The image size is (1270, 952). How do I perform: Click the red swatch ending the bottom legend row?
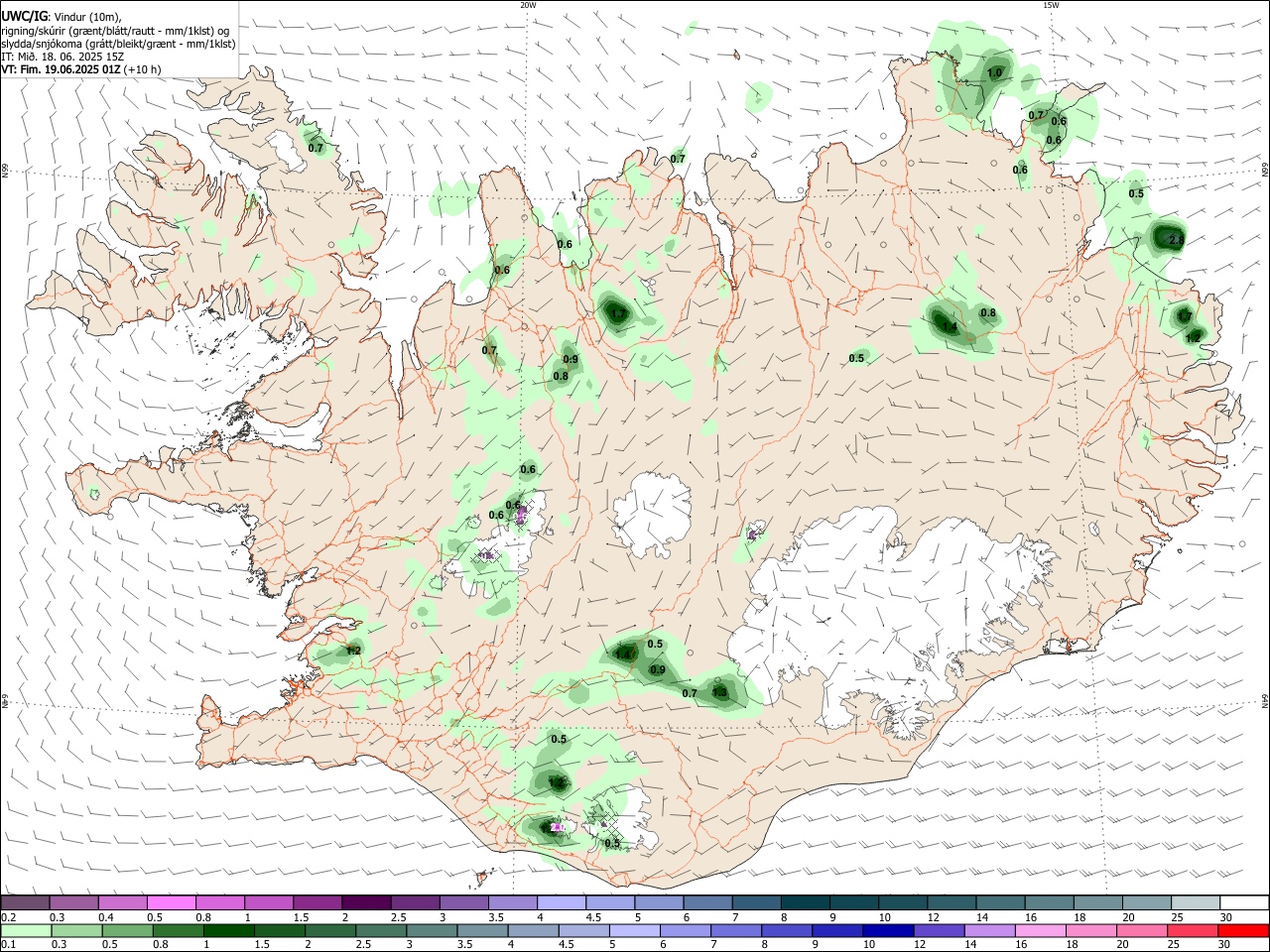point(1243,931)
